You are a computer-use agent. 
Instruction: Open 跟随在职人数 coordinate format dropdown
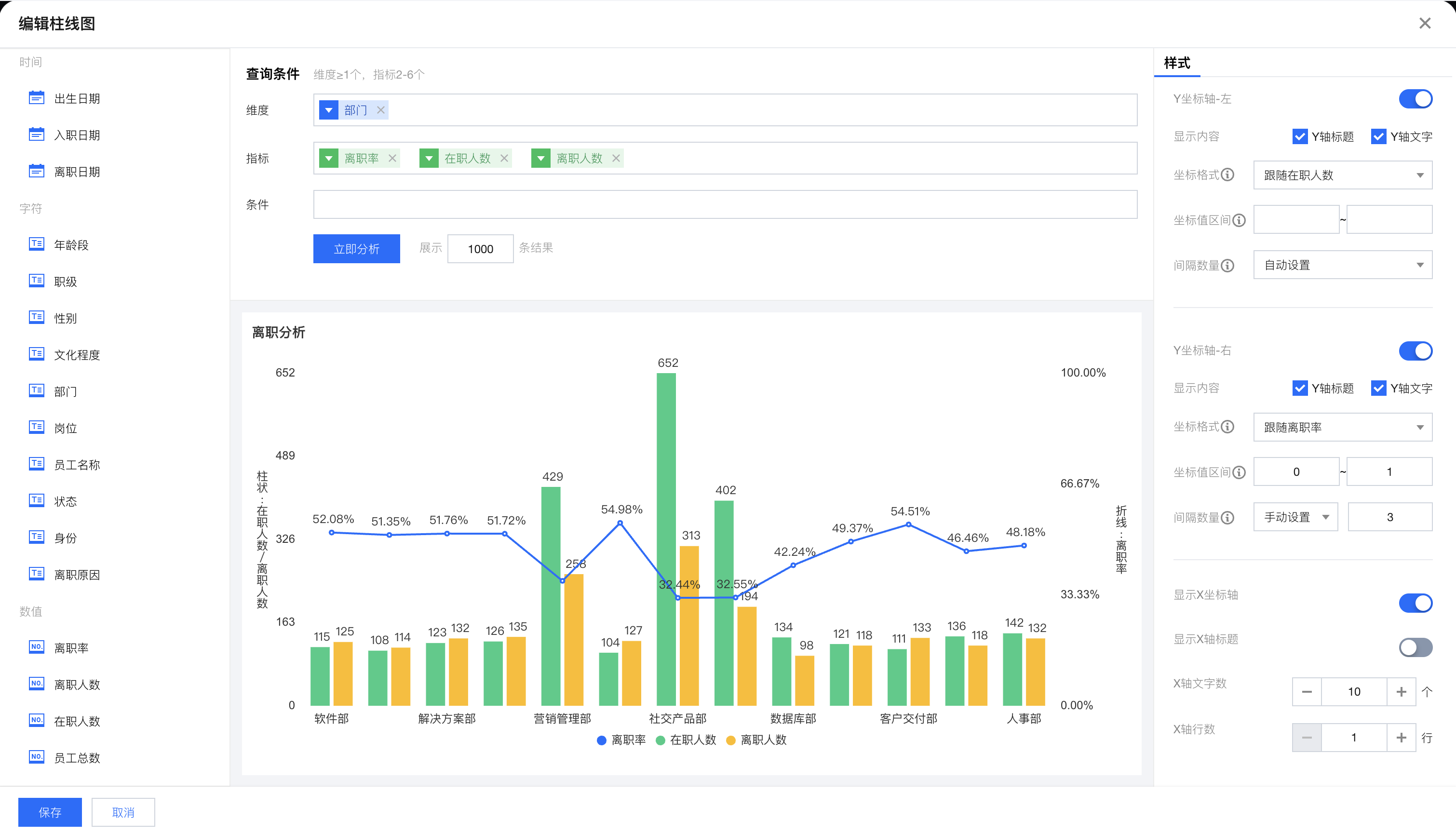(x=1342, y=175)
